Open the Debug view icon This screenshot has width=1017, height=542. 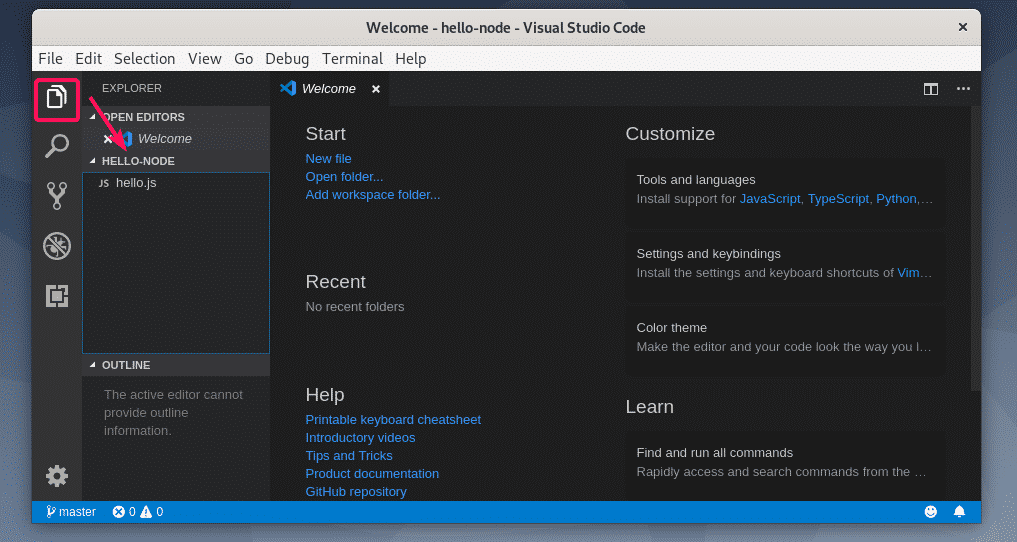coord(57,246)
